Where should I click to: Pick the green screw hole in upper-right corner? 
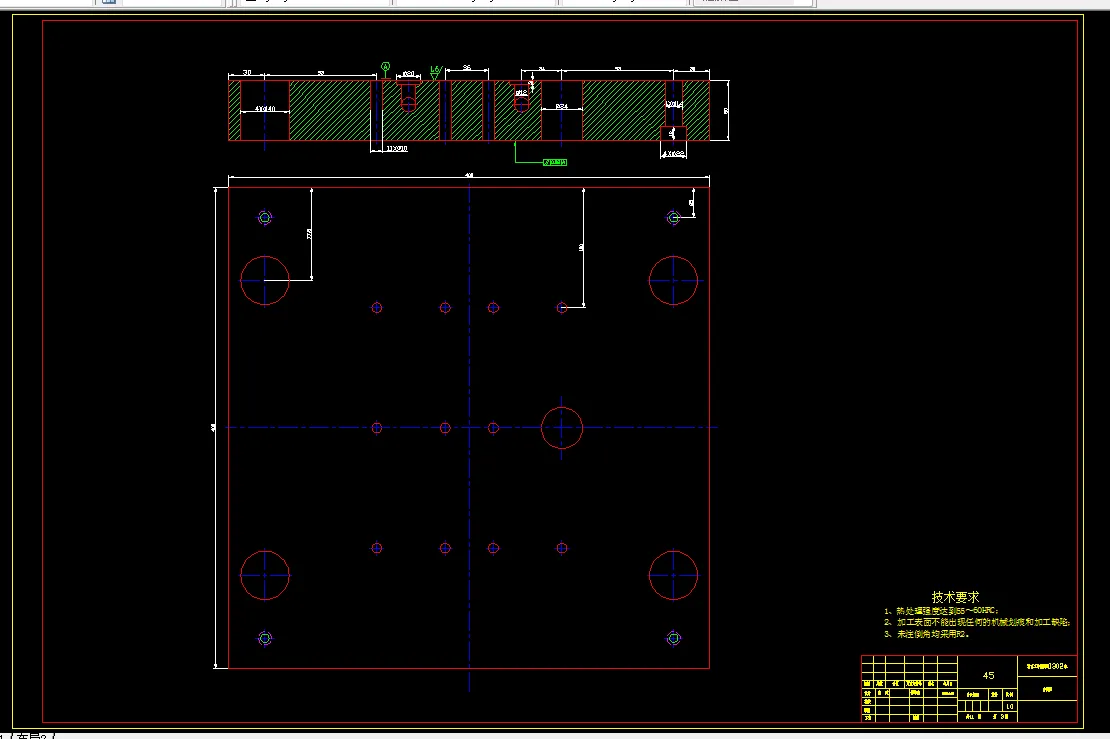point(673,217)
